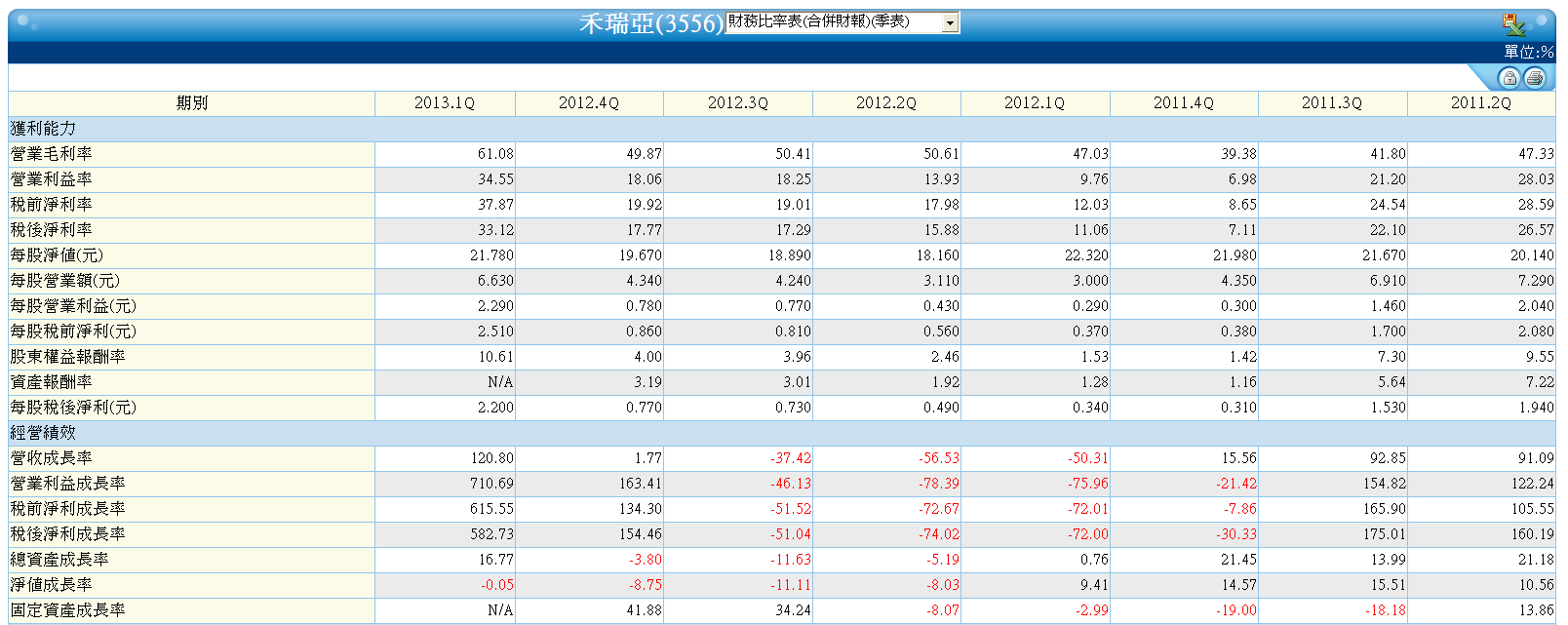
Task: Click the red -78.39 operating growth value
Action: coord(939,484)
